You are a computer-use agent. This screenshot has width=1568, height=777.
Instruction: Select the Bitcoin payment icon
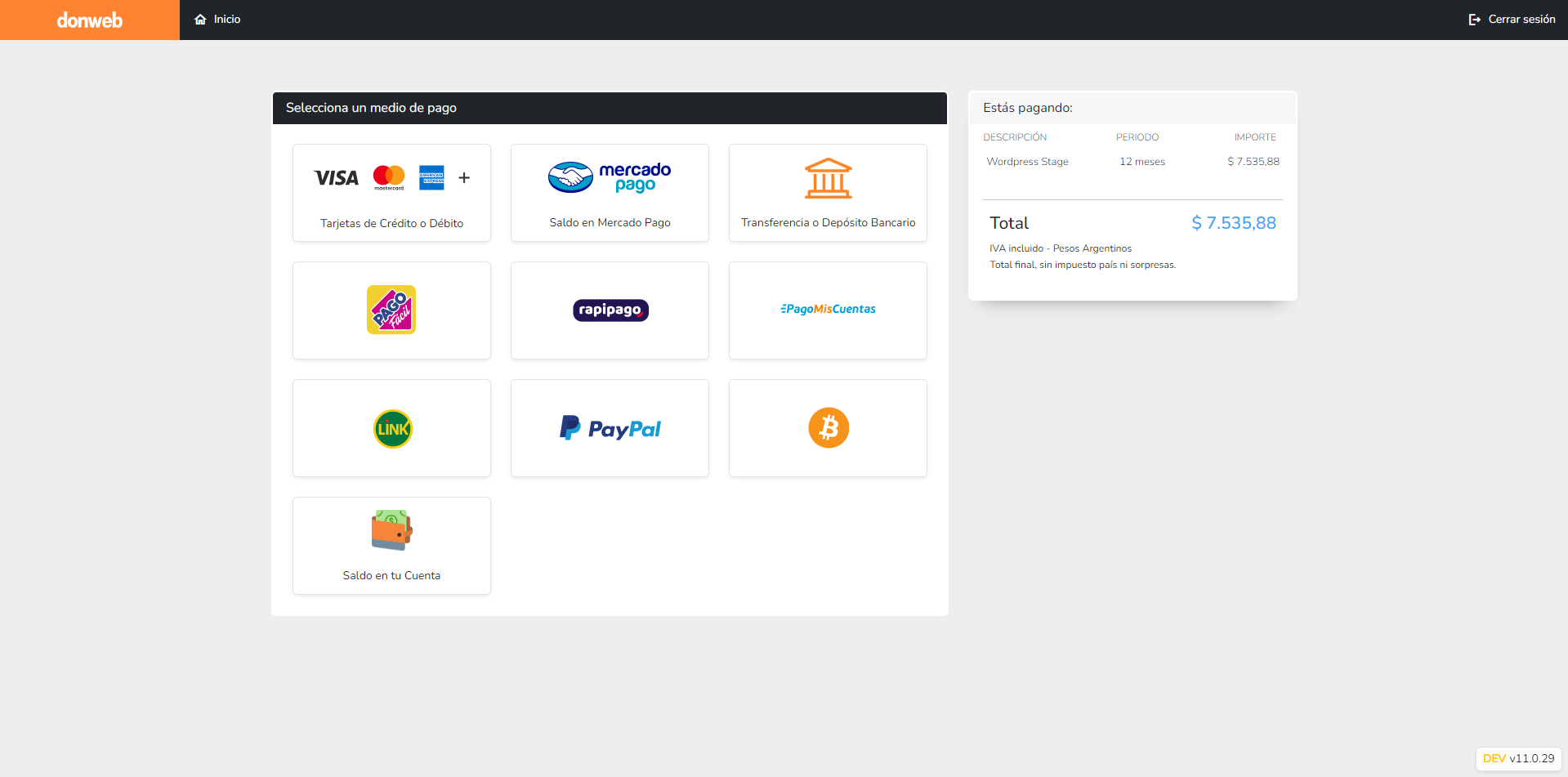click(x=829, y=428)
